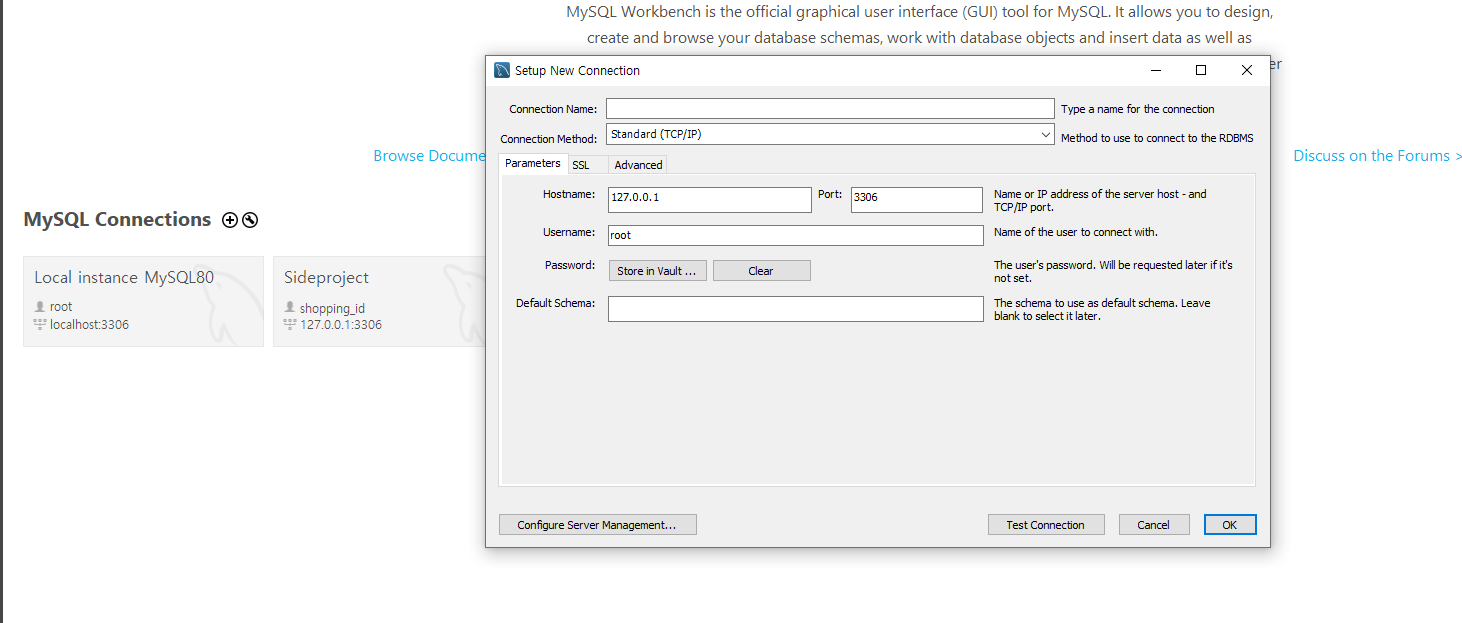This screenshot has height=623, width=1462.
Task: Open manage connections wrench icon
Action: 250,220
